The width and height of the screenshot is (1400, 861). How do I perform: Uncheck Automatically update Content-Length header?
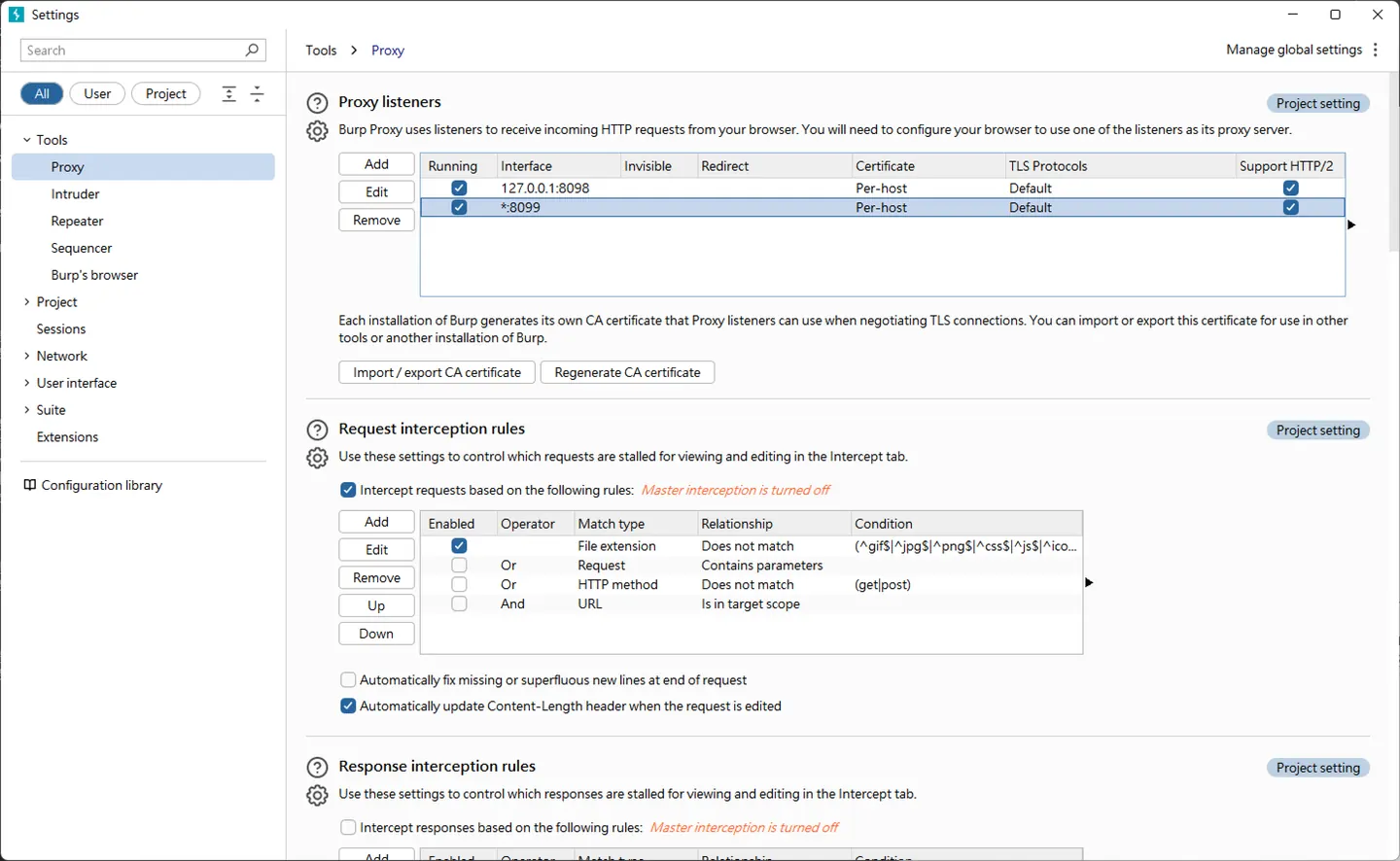point(348,706)
